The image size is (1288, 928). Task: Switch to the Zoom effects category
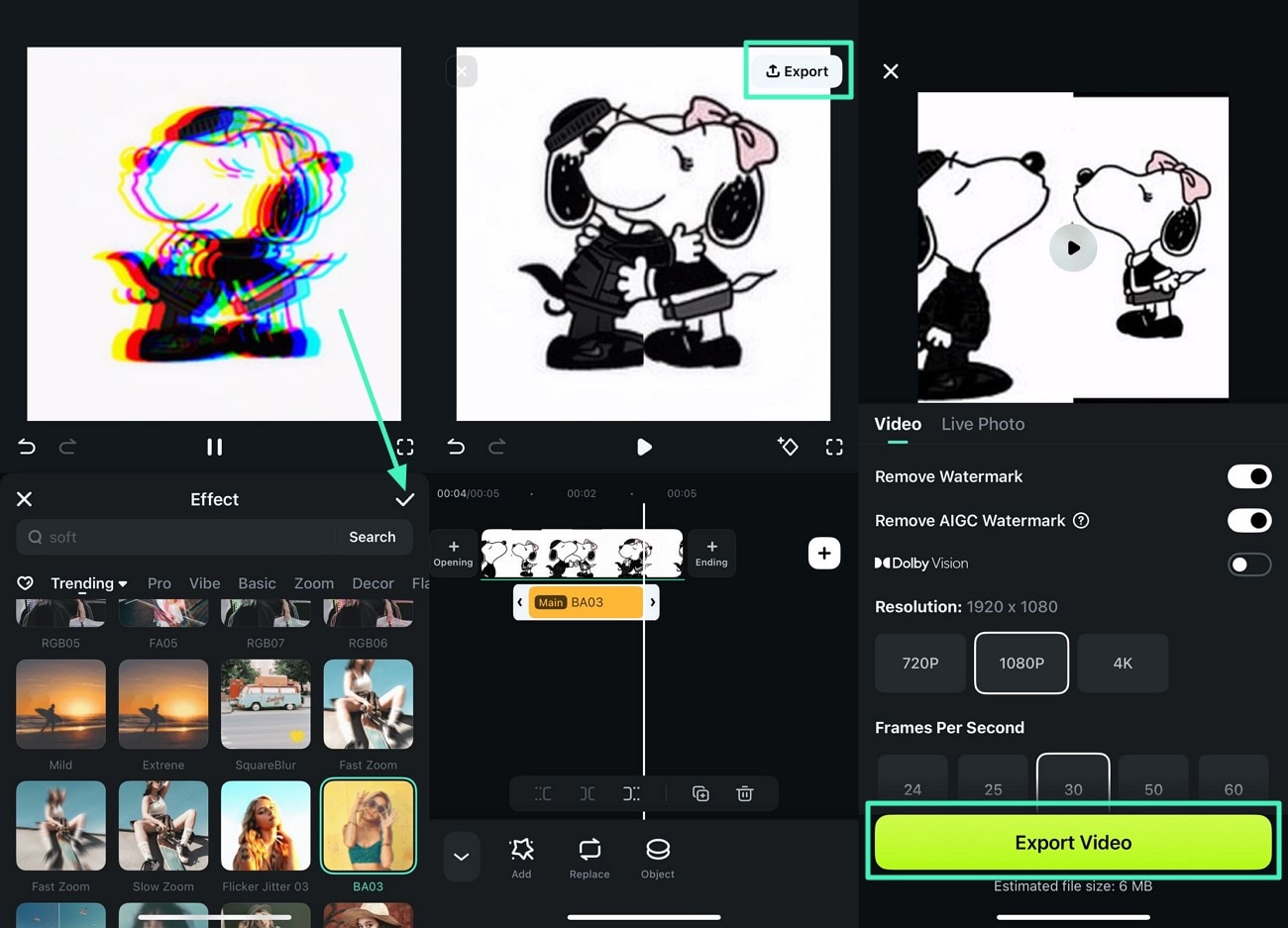point(314,583)
